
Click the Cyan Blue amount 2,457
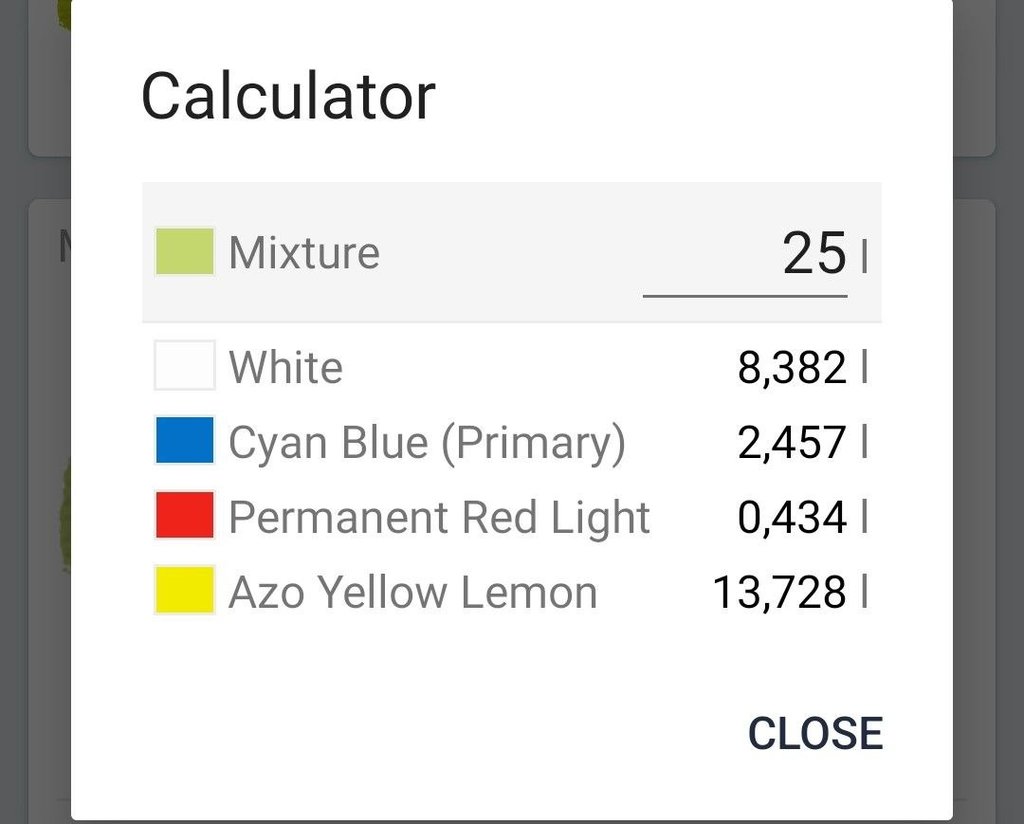(792, 442)
